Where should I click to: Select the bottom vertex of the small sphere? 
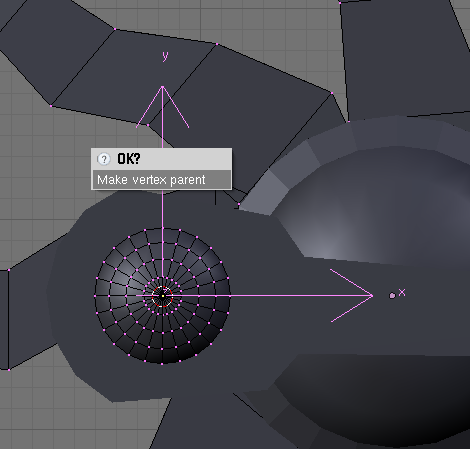162,364
